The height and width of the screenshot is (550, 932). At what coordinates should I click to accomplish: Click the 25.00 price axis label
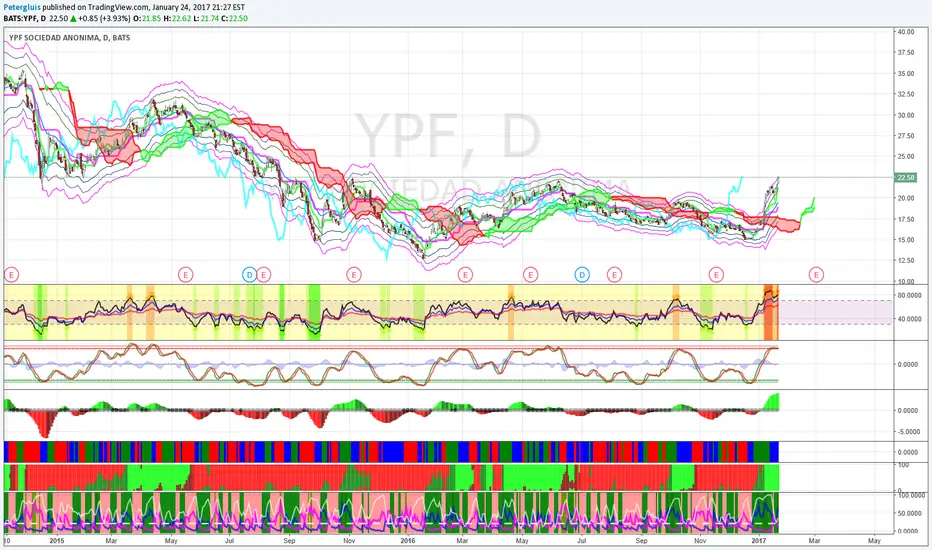point(906,157)
